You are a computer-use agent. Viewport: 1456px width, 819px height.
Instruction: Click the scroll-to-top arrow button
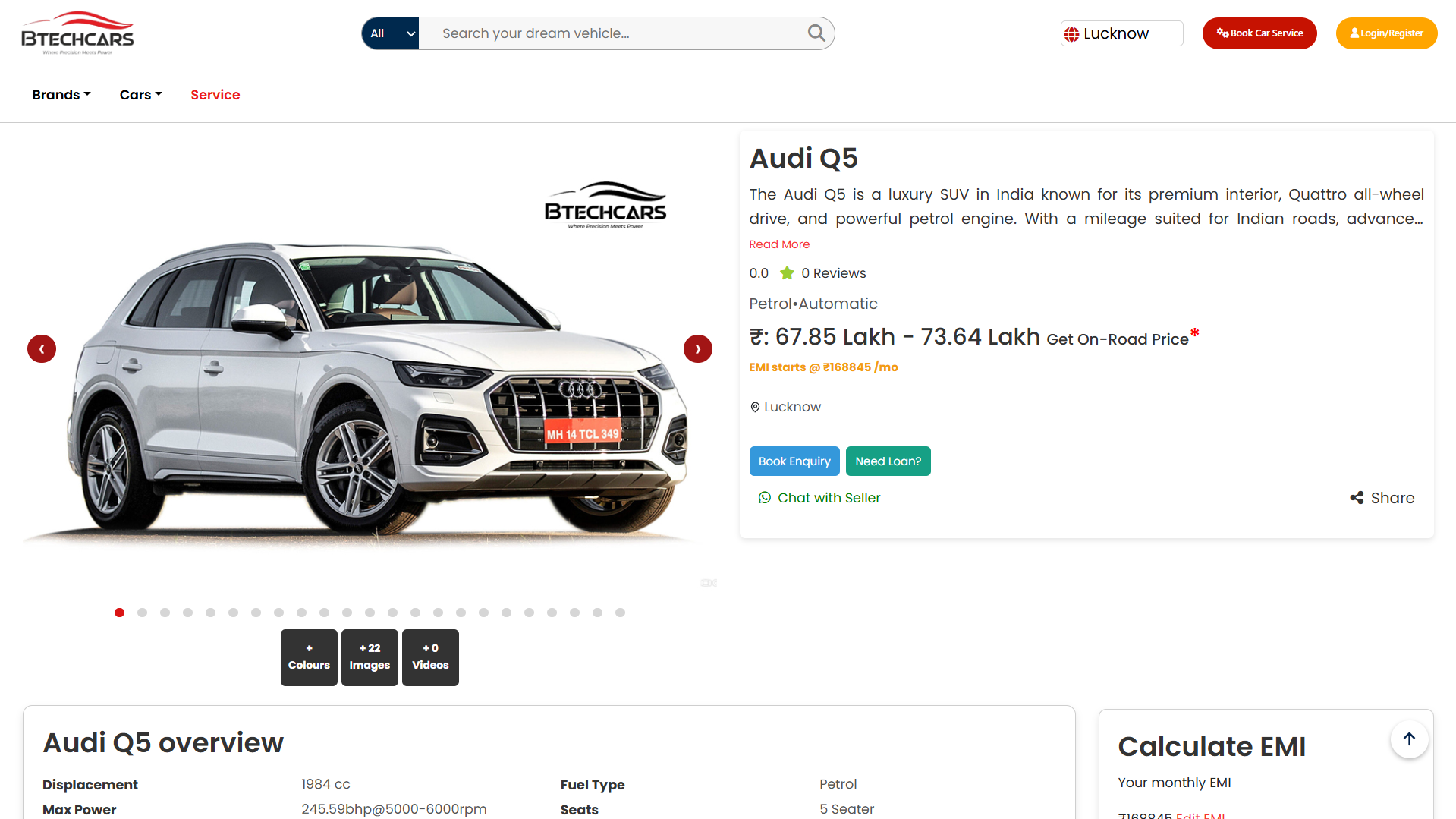pyautogui.click(x=1409, y=739)
